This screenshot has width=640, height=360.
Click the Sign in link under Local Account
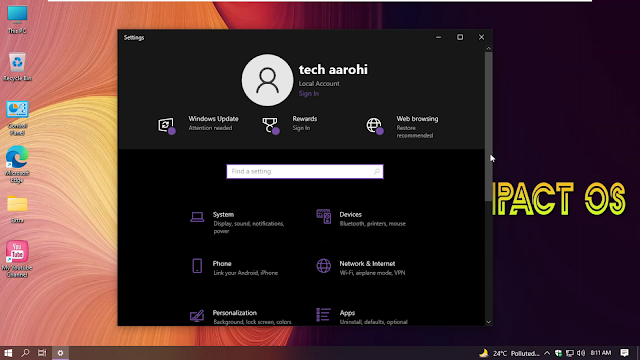[309, 93]
